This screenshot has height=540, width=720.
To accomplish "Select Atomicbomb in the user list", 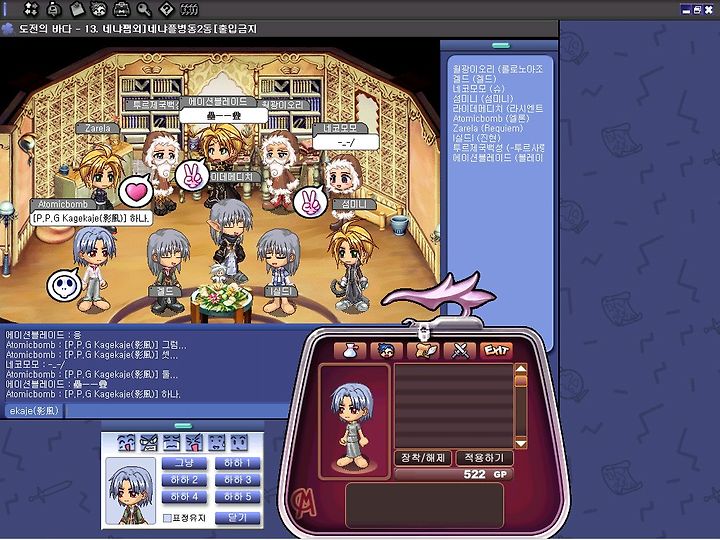I will tap(491, 118).
